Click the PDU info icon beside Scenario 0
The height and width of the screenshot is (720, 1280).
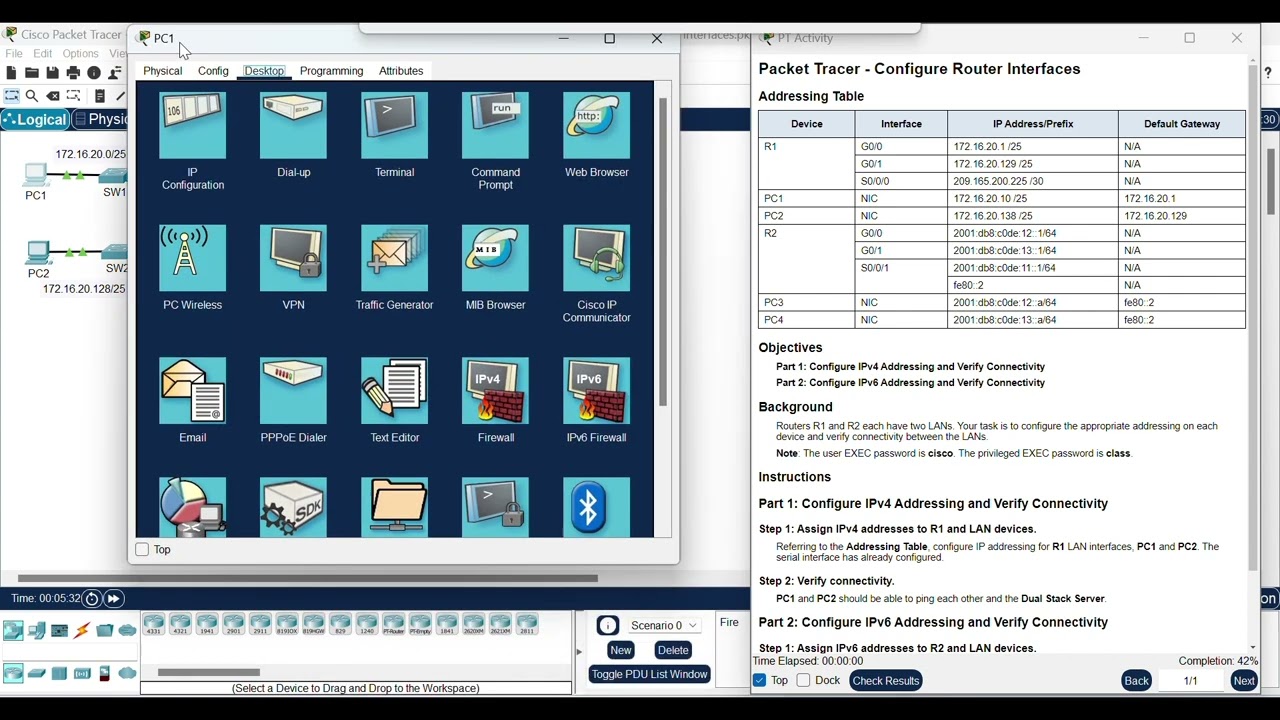[x=608, y=626]
